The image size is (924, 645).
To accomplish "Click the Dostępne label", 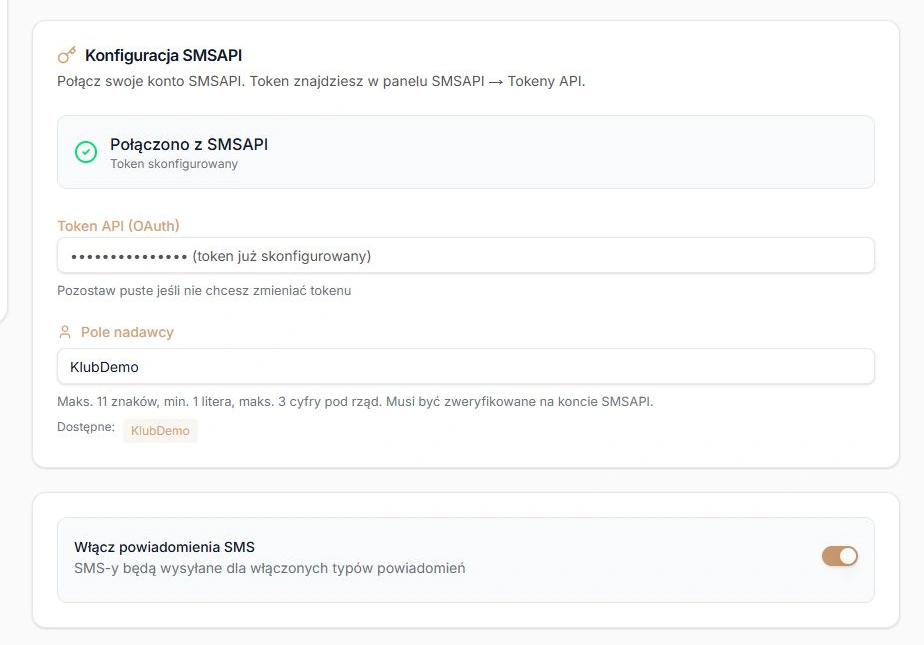I will (x=86, y=427).
